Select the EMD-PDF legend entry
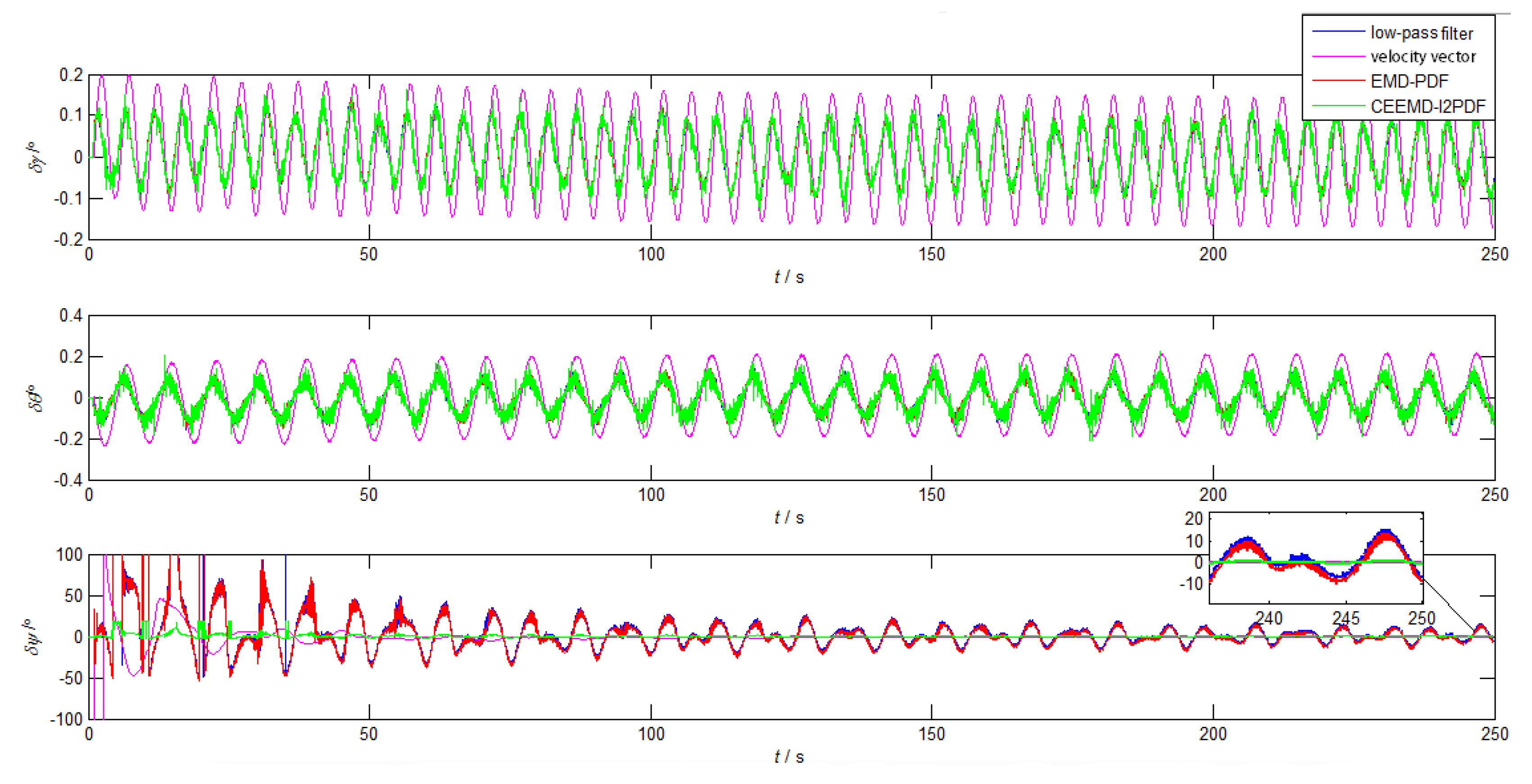Viewport: 1532px width, 784px height. tap(1409, 81)
